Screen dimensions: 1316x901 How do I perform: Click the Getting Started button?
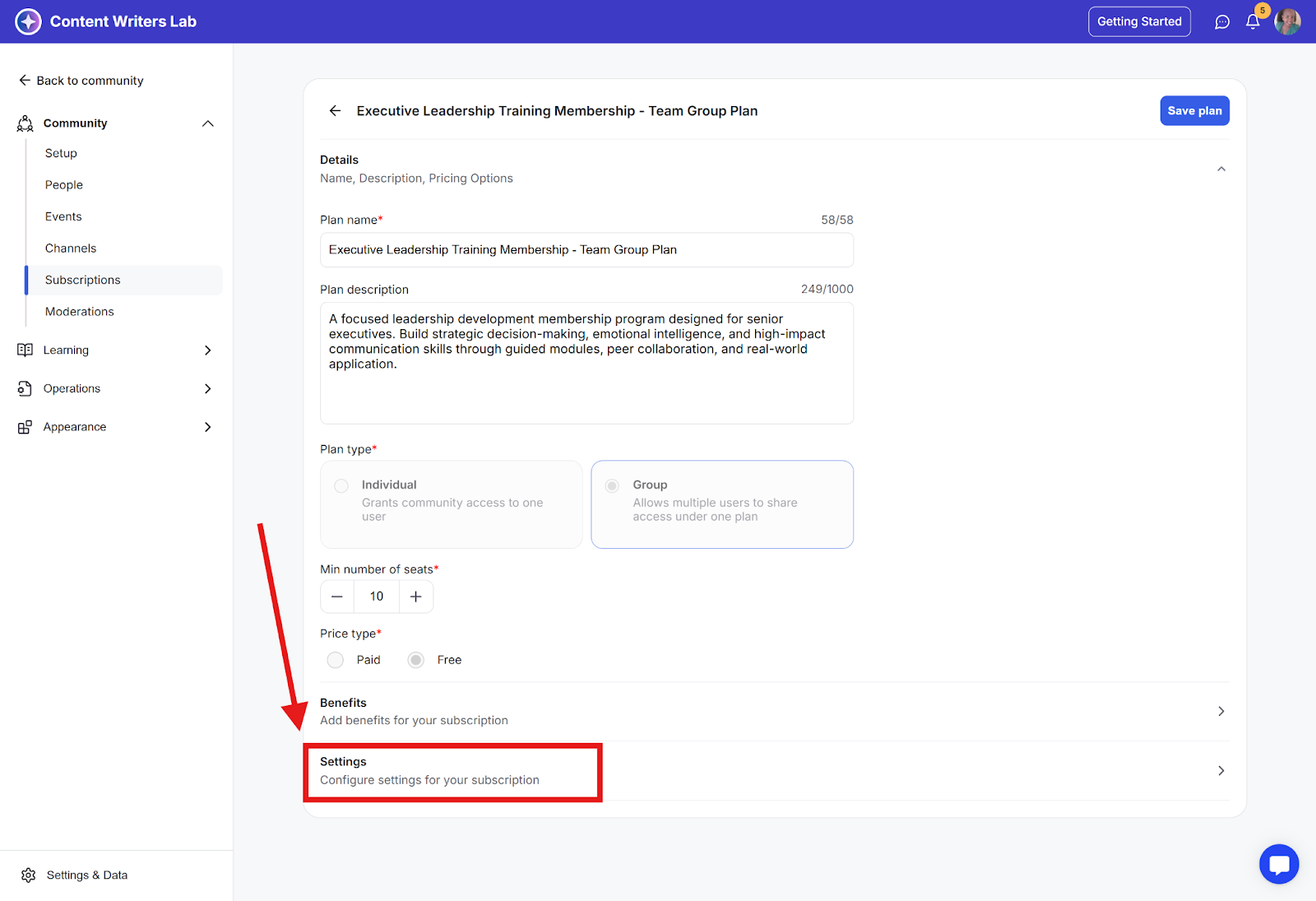pos(1138,21)
